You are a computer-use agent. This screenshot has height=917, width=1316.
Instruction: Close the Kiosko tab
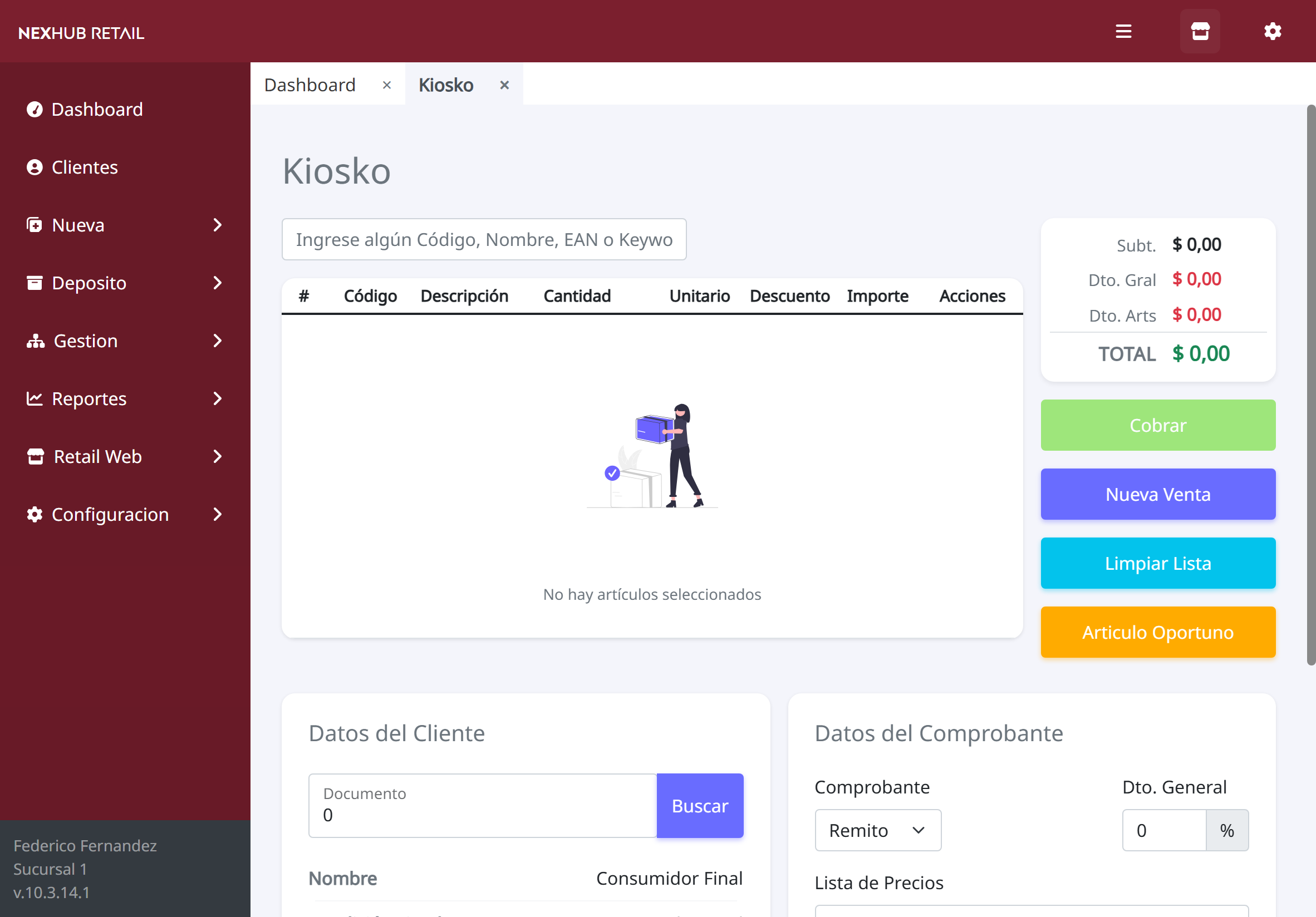pos(504,85)
